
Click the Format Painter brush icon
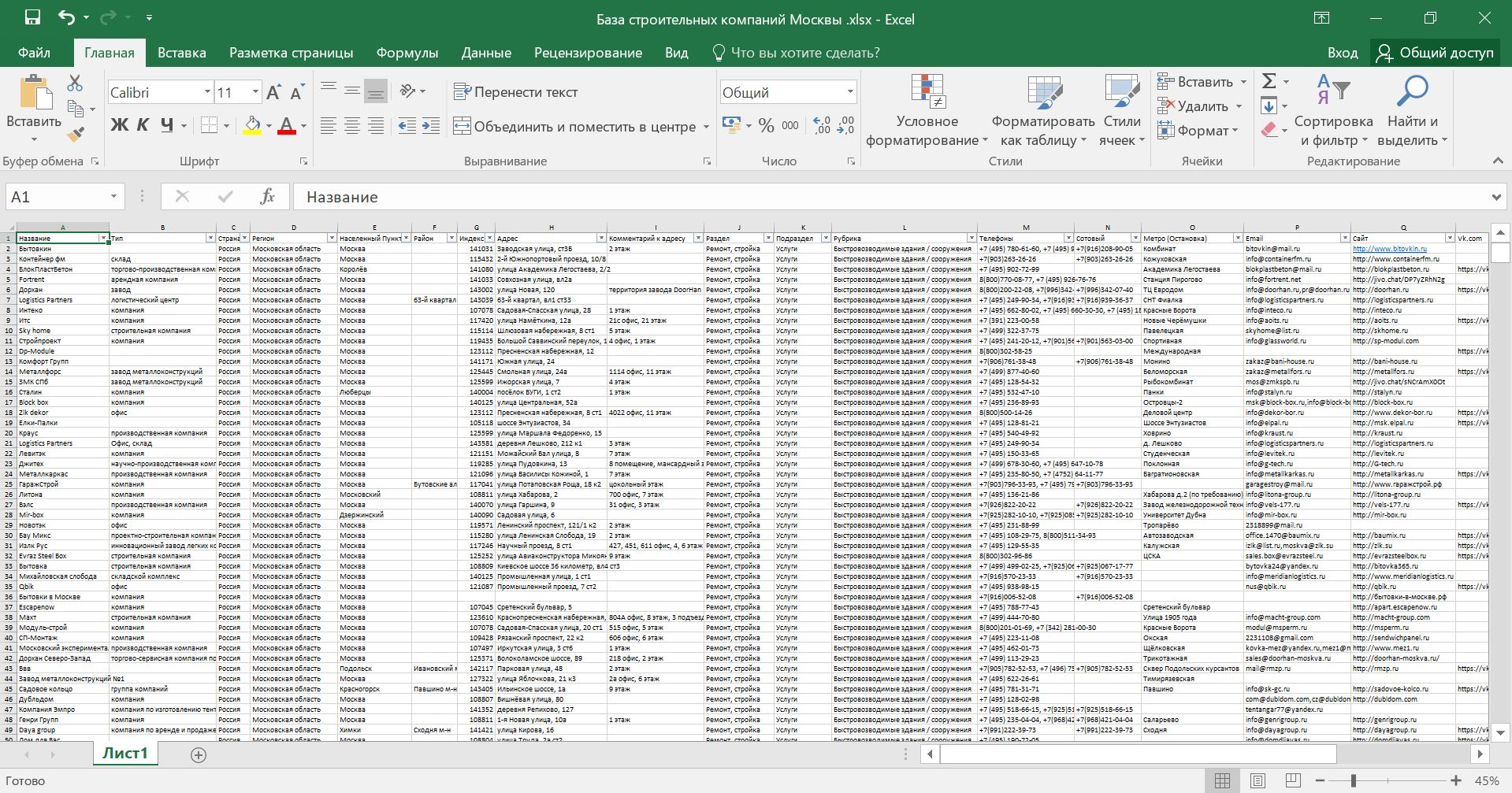click(x=76, y=135)
